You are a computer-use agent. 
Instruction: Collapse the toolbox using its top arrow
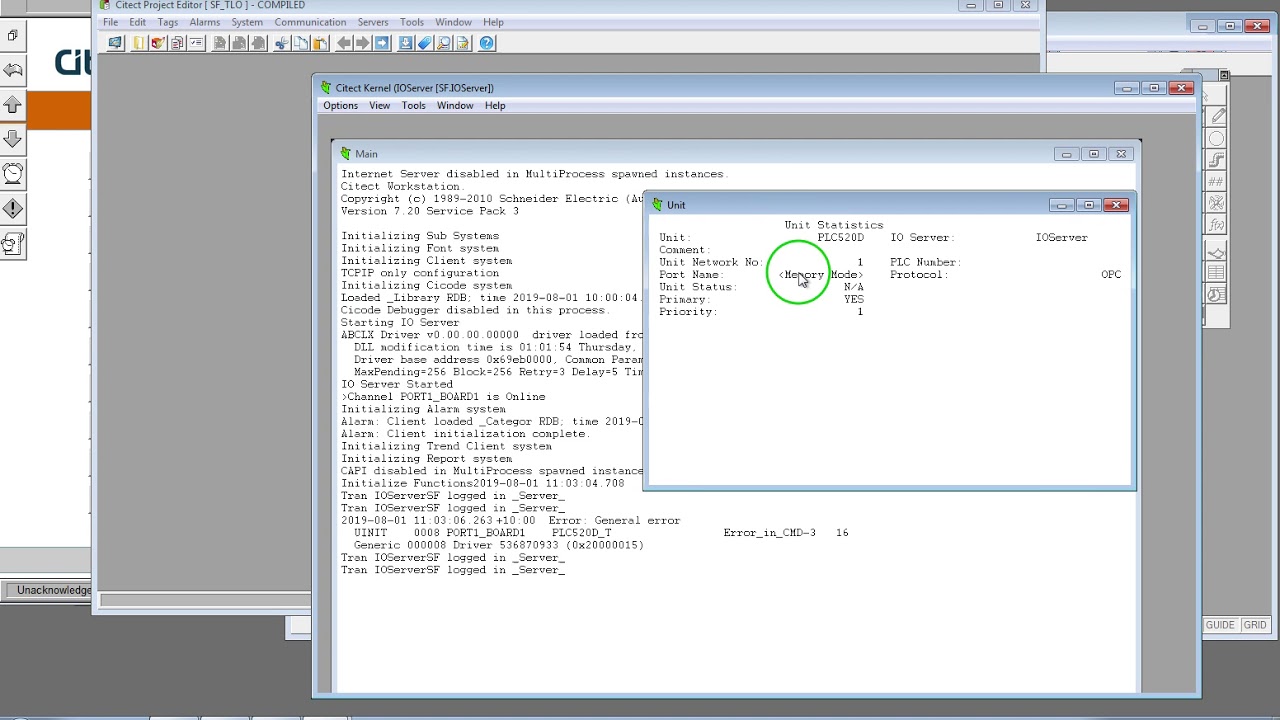[1224, 76]
